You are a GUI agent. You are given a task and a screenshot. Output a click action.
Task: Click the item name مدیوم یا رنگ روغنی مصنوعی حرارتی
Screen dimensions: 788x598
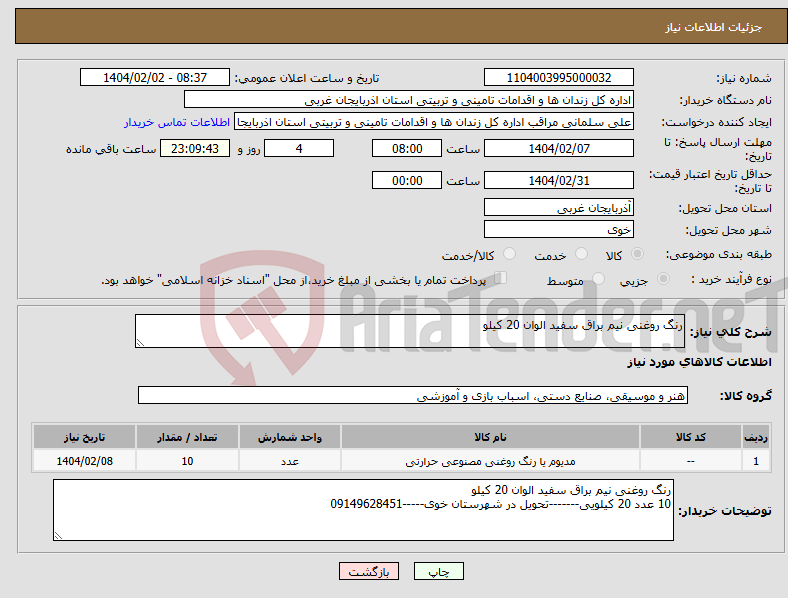coord(490,461)
